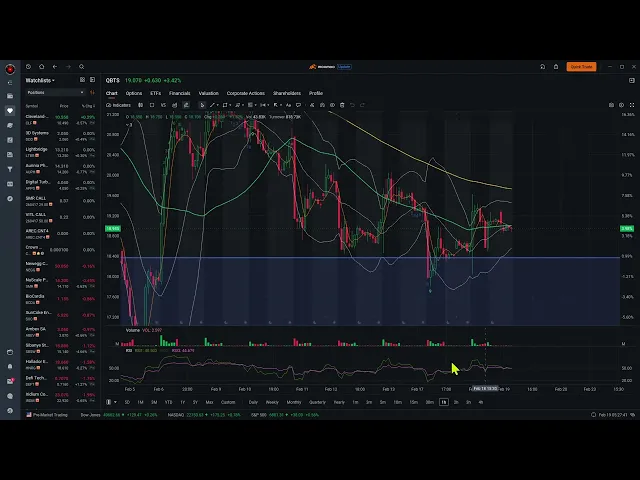The height and width of the screenshot is (480, 640).
Task: Select the rectangle shape drawing tool
Action: [x=225, y=105]
